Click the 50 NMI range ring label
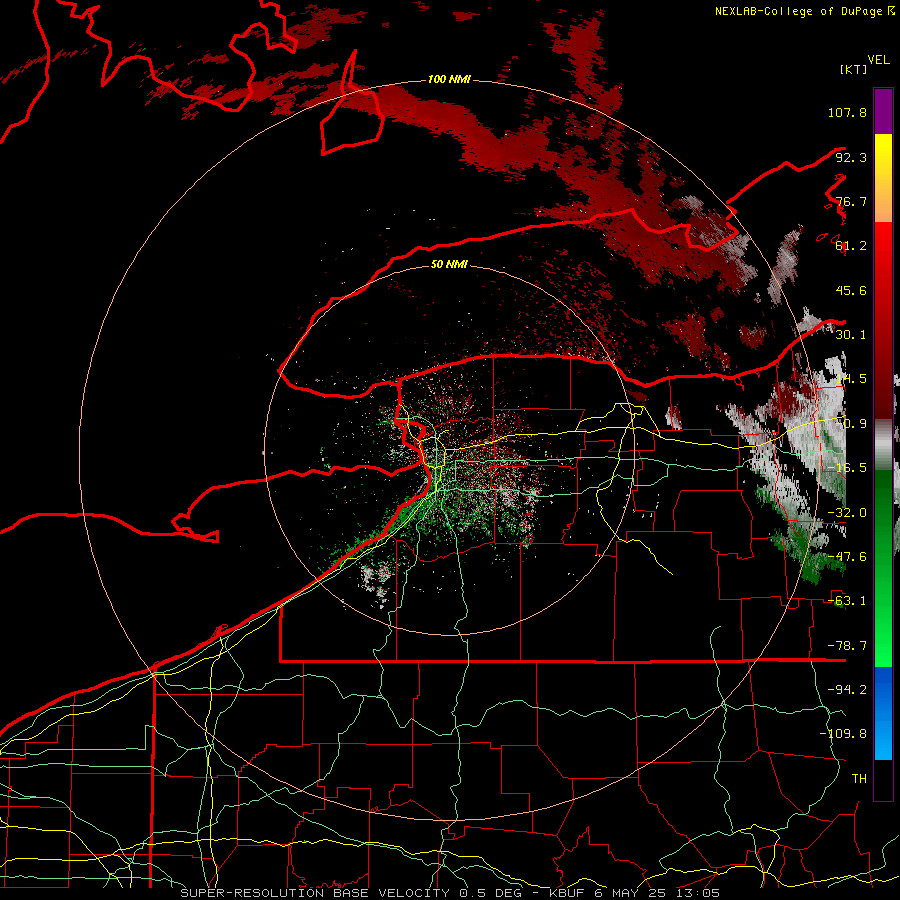The height and width of the screenshot is (900, 900). coord(449,265)
